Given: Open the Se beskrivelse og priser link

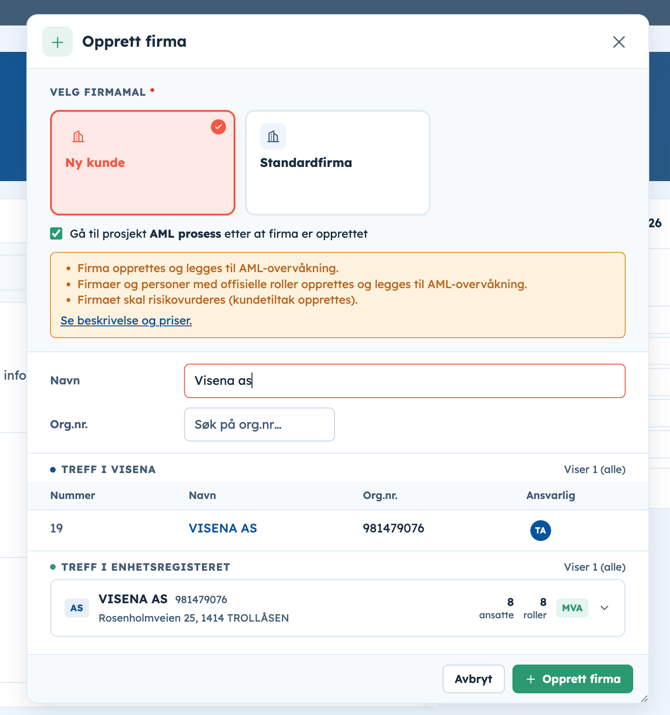Looking at the screenshot, I should pos(126,321).
